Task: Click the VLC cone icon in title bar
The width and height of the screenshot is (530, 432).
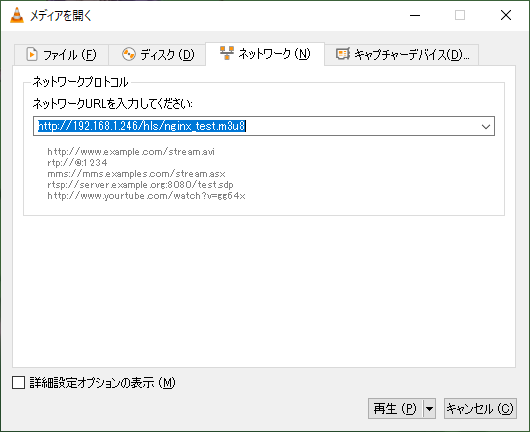Action: (17, 16)
